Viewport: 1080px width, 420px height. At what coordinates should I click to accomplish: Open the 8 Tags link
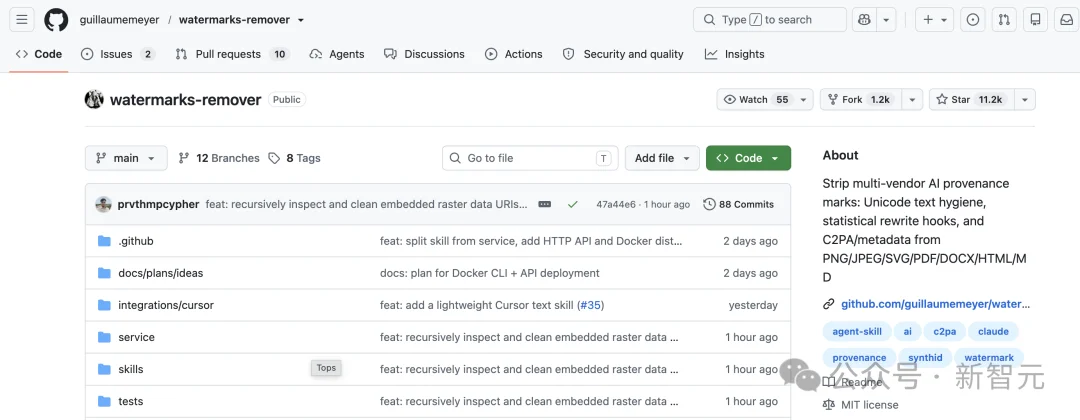pyautogui.click(x=294, y=158)
